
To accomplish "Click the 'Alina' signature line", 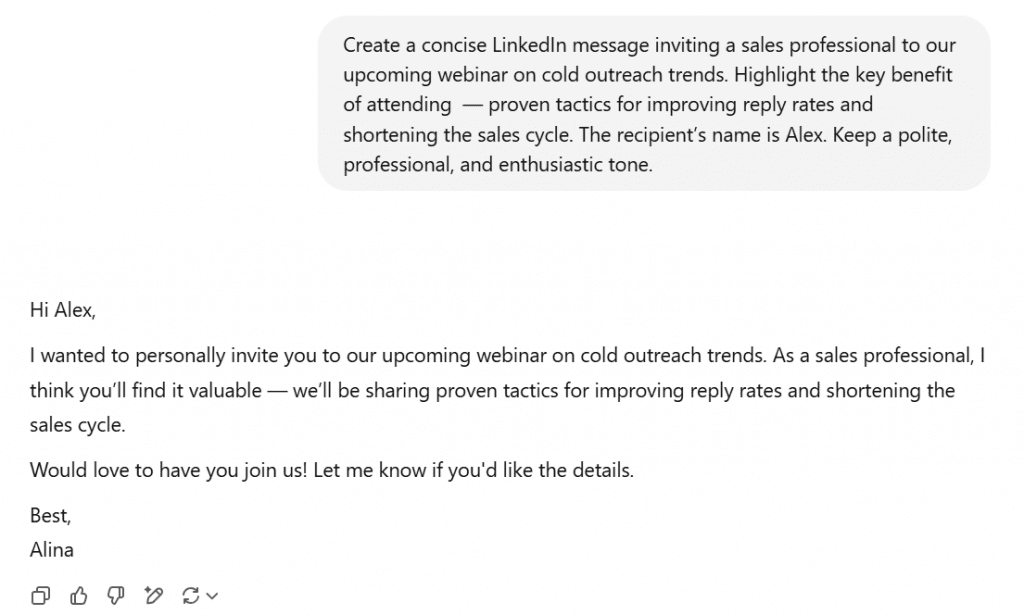I will [51, 549].
